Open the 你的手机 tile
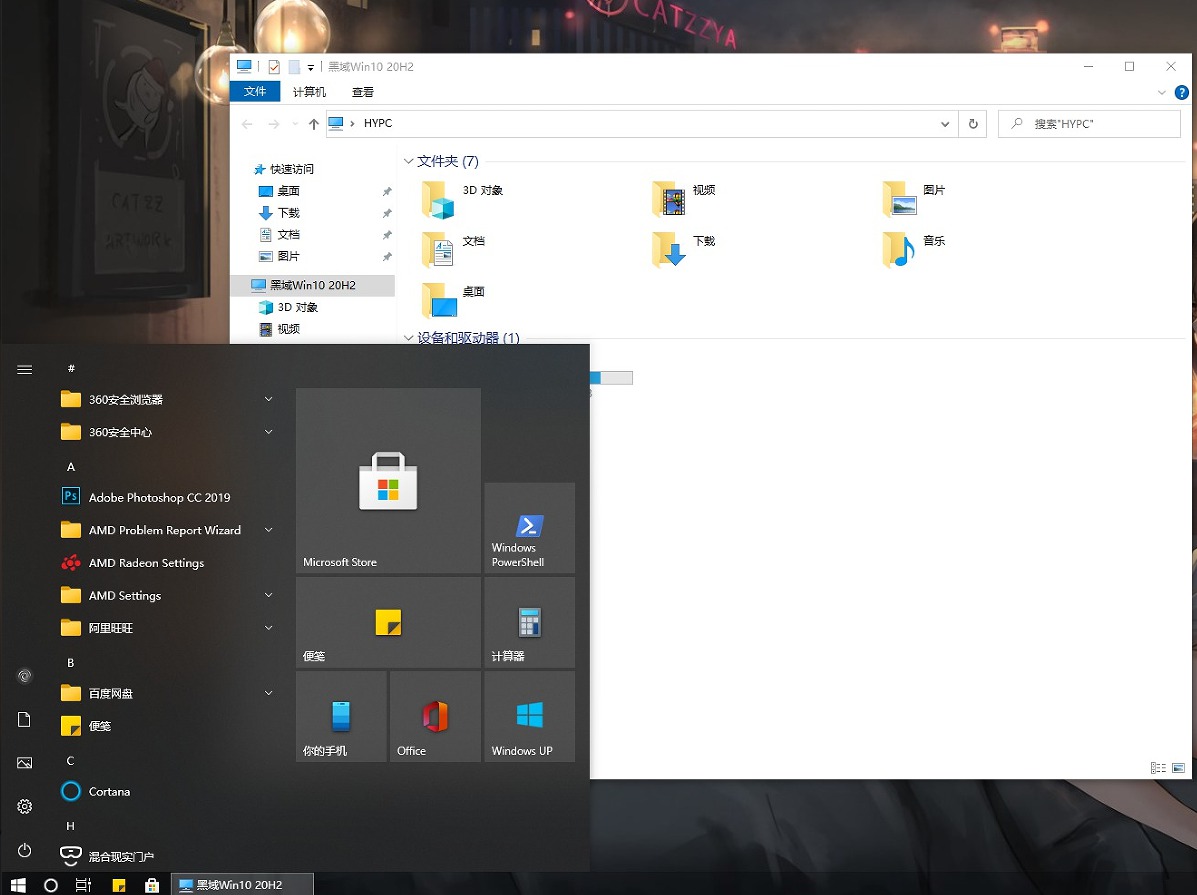1197x895 pixels. pyautogui.click(x=340, y=716)
